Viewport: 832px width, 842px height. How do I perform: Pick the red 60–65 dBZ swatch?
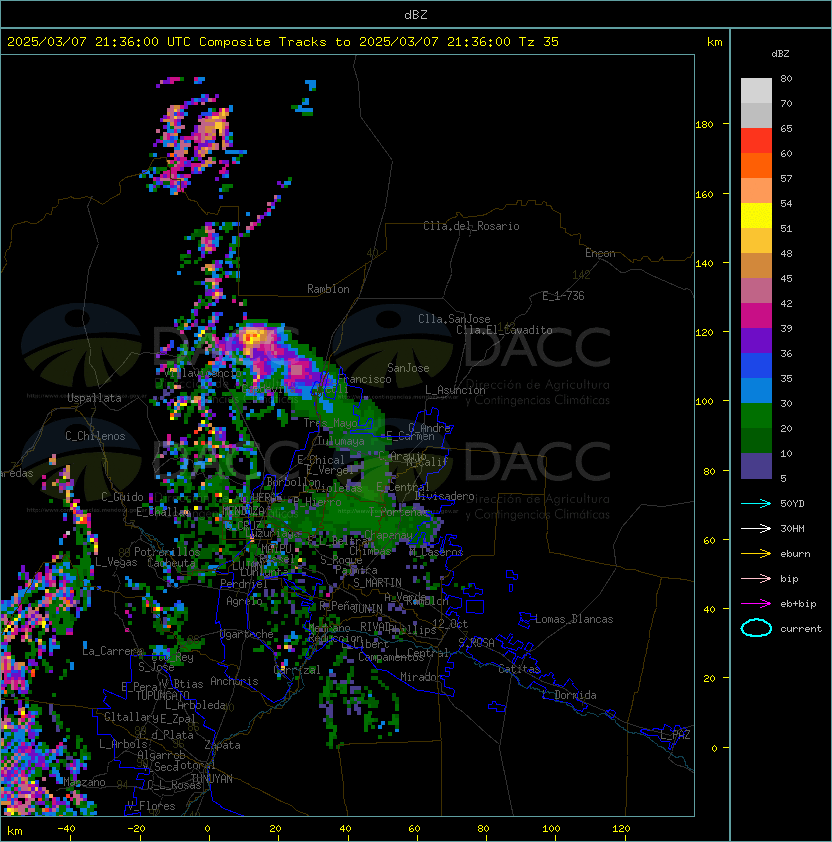coord(756,140)
